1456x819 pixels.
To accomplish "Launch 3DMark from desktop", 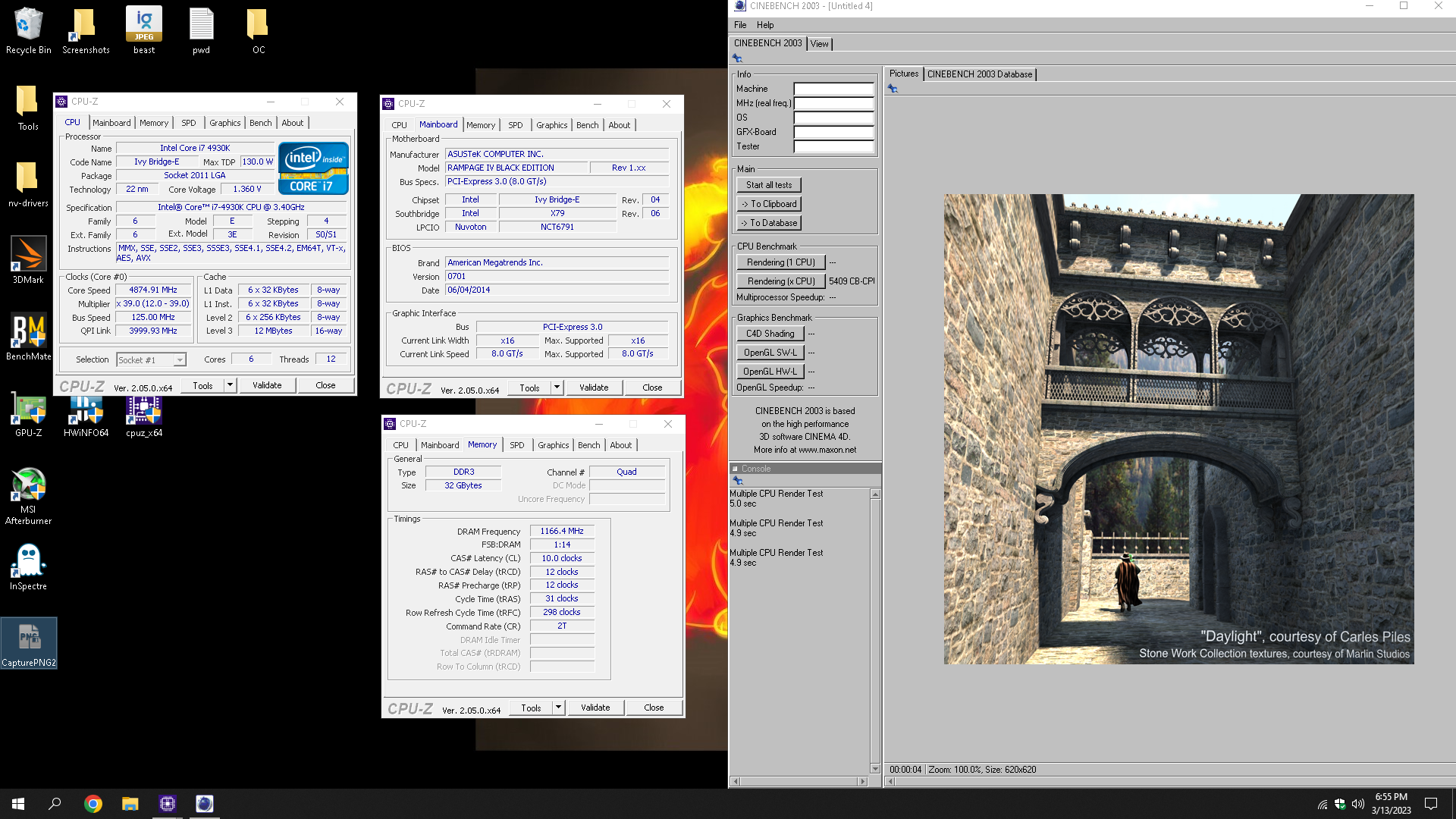I will (x=28, y=260).
